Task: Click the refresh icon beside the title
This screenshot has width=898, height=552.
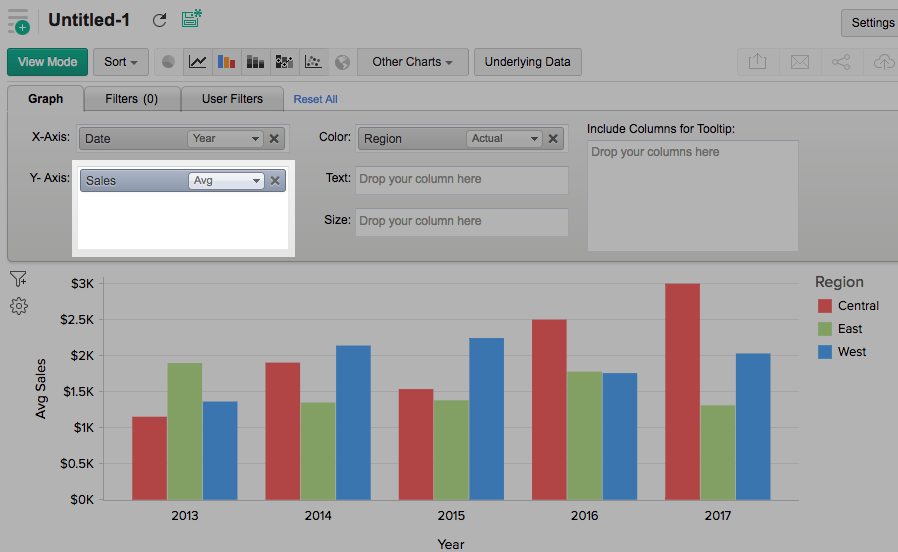Action: 160,20
